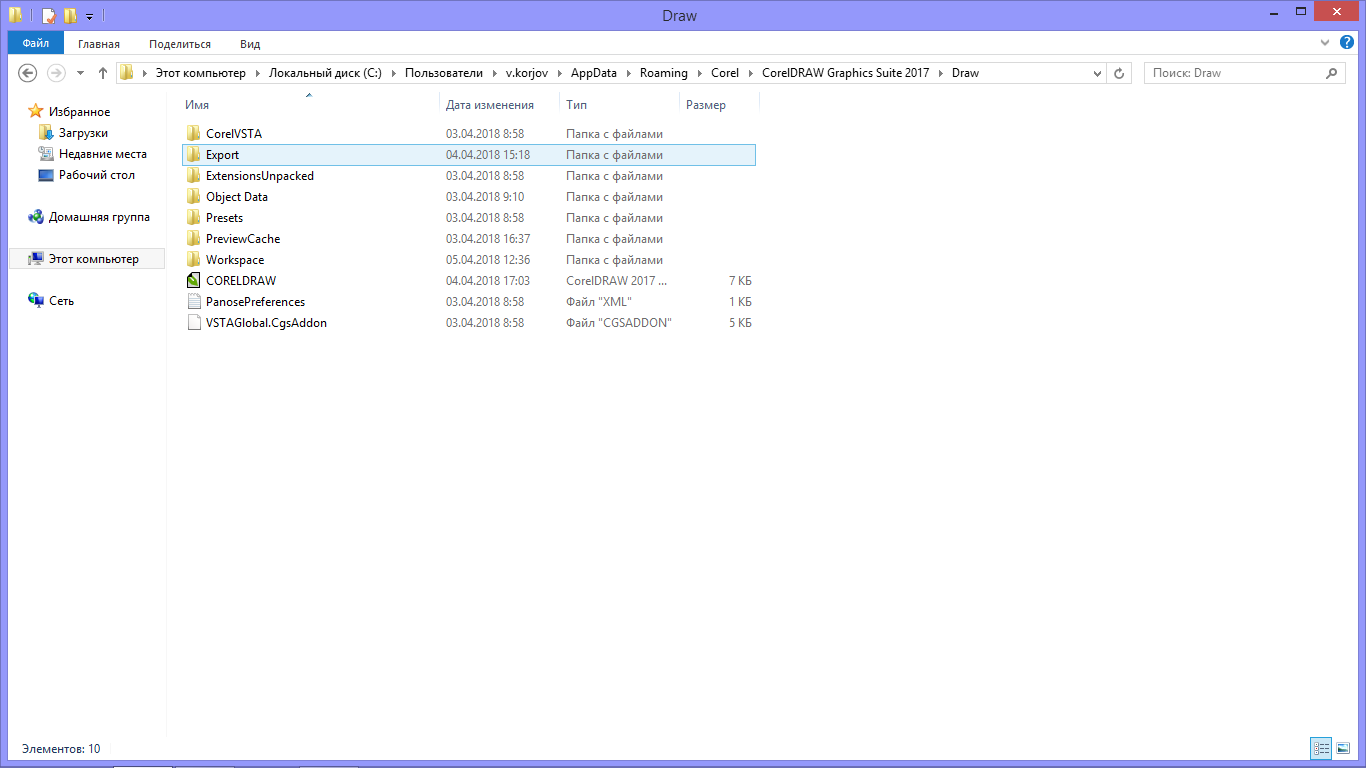This screenshot has height=768, width=1366.
Task: Select the Object Data folder icon
Action: click(x=194, y=196)
